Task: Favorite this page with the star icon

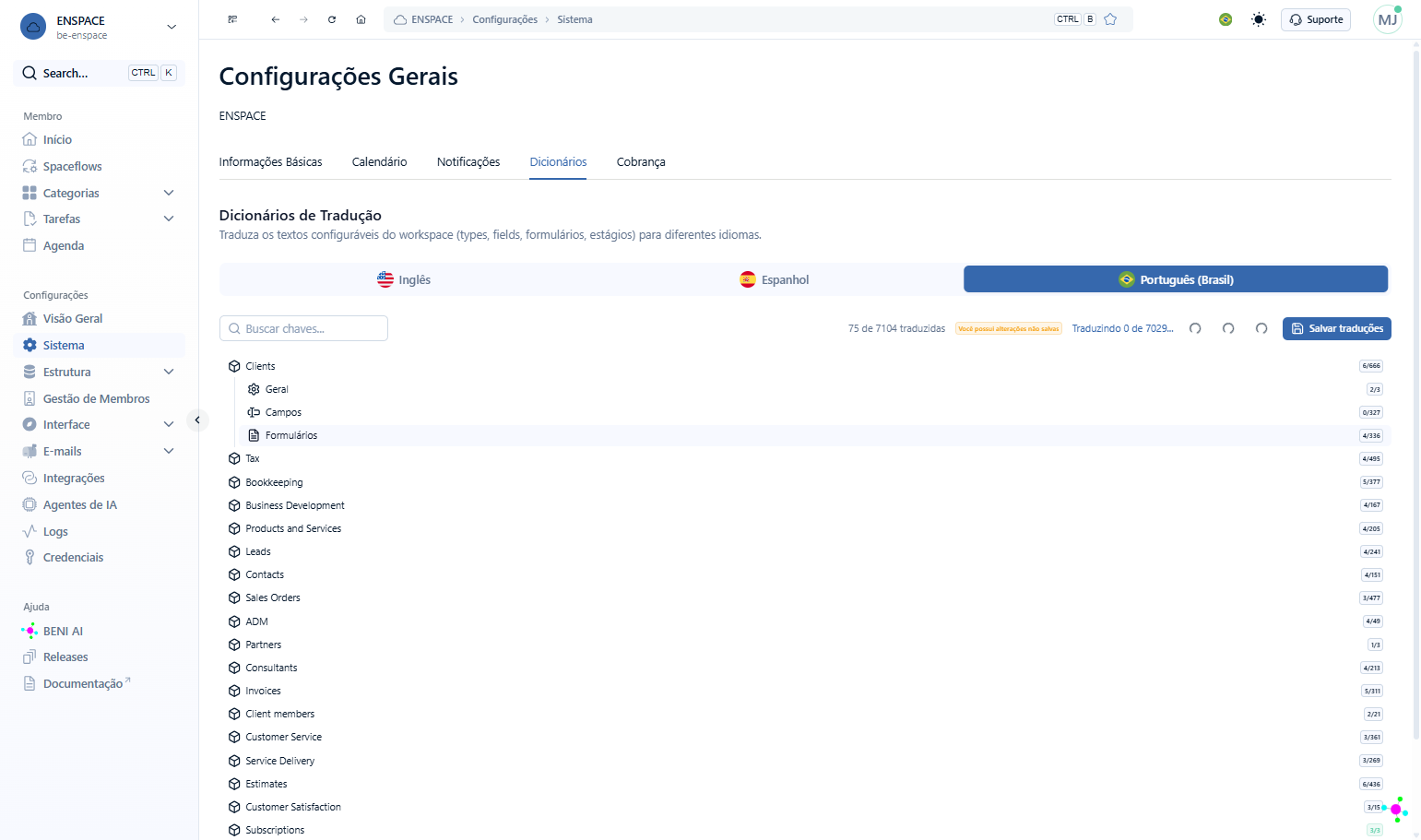Action: 1110,19
